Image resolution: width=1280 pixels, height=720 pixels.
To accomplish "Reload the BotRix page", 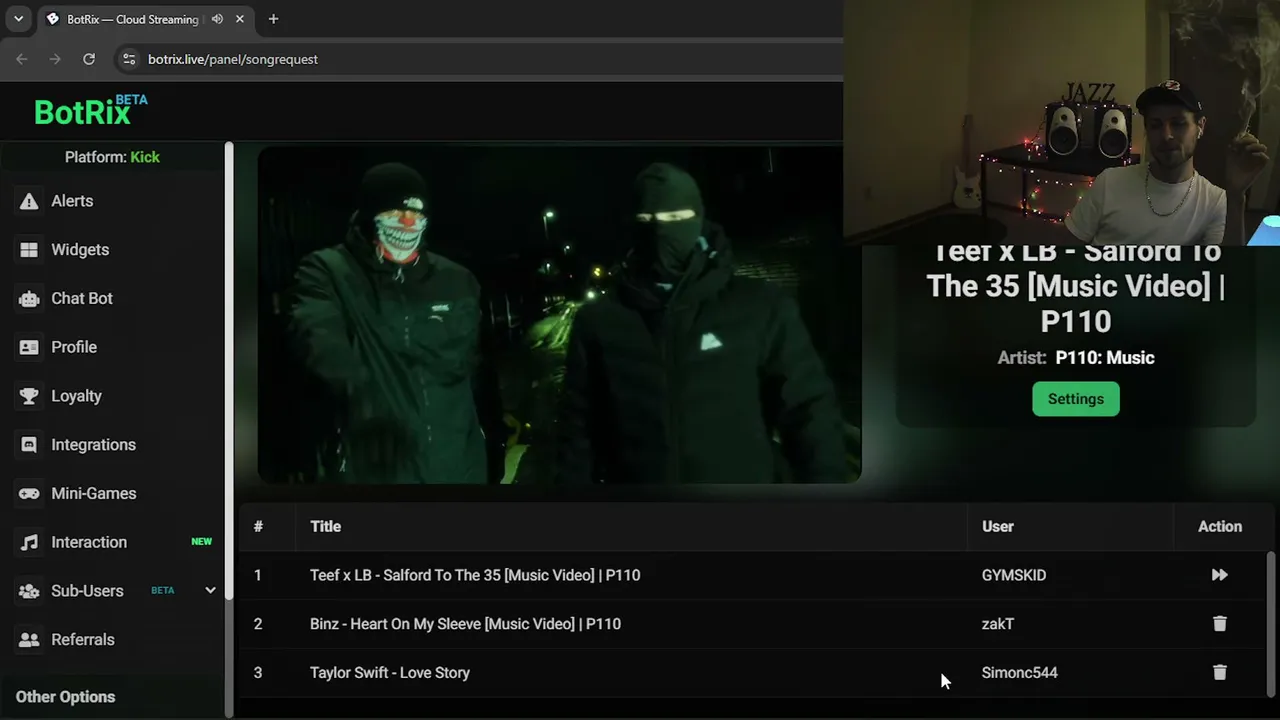I will coord(89,59).
